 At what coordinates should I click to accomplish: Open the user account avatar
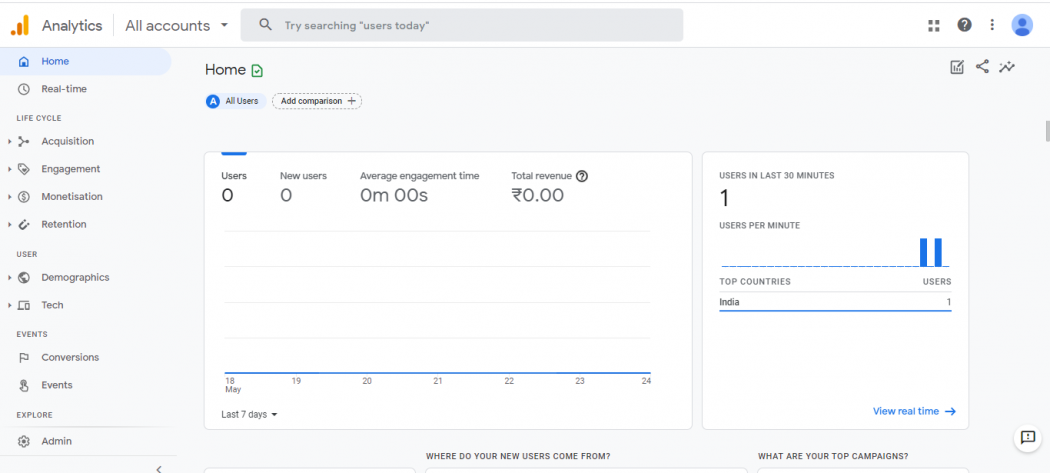pyautogui.click(x=1022, y=25)
